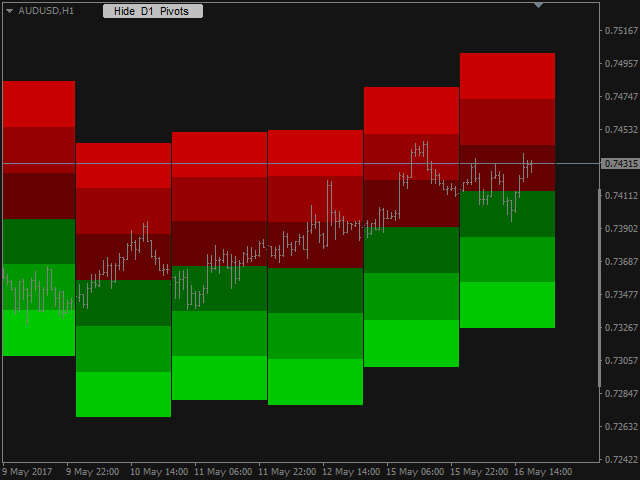Click the dark green zone on 12 May
This screenshot has width=640, height=480.
[316, 290]
